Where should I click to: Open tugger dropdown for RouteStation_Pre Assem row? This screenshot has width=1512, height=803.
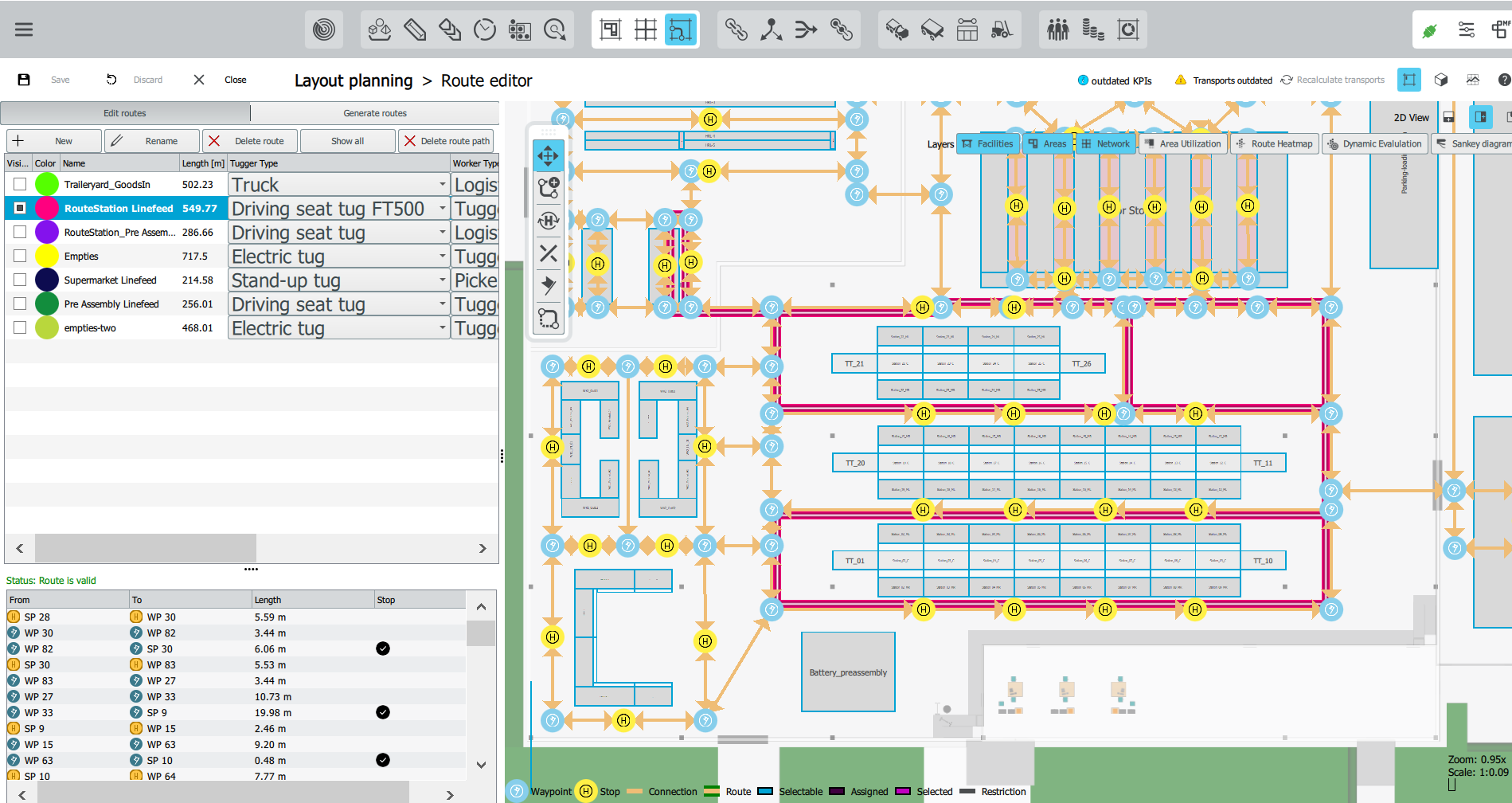[339, 232]
